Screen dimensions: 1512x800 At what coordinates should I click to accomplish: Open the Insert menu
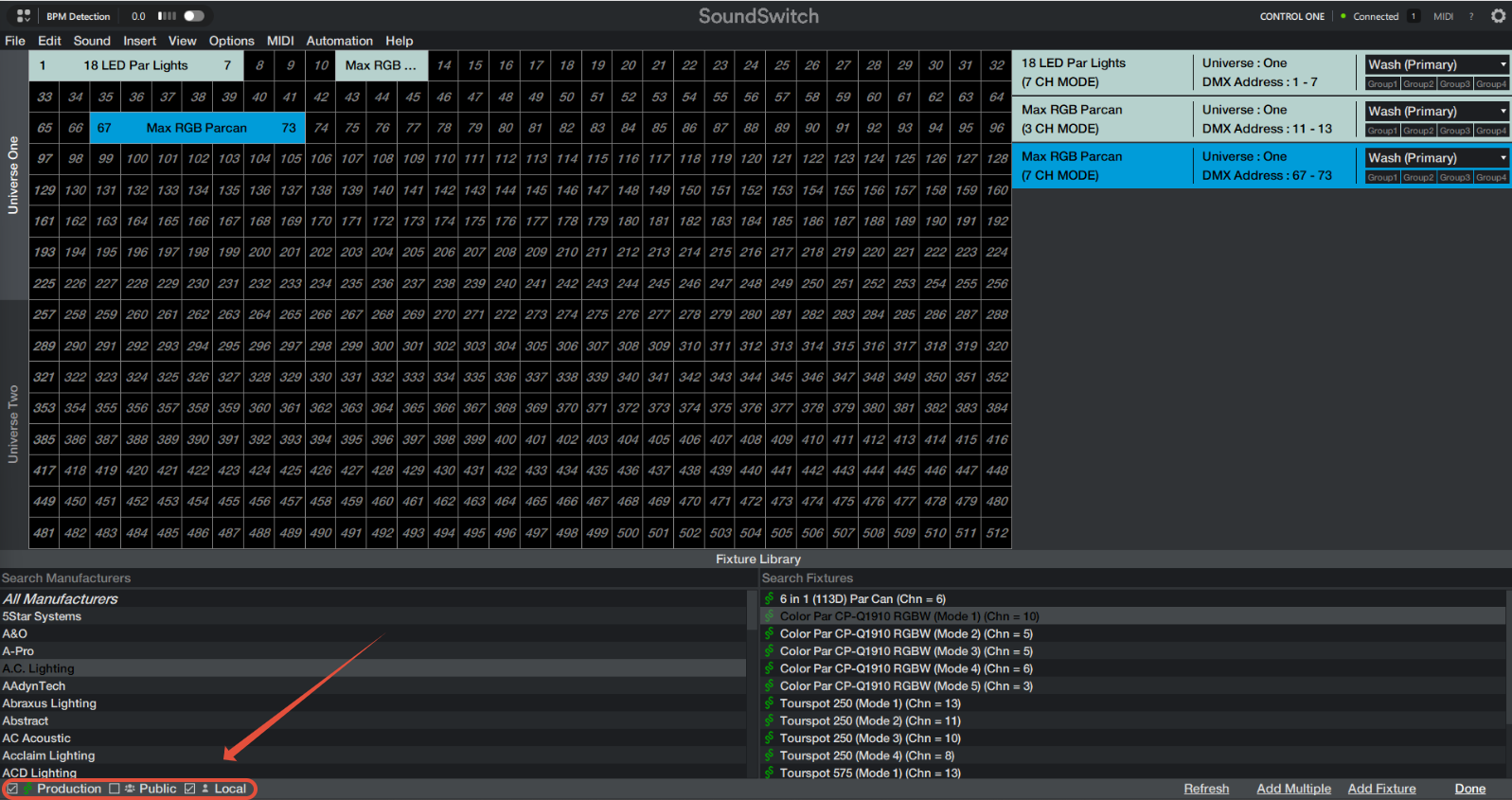139,41
